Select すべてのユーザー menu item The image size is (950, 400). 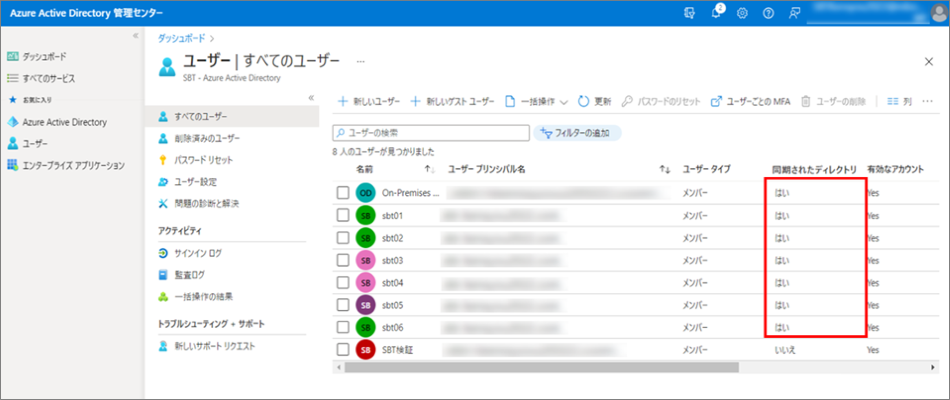233,116
